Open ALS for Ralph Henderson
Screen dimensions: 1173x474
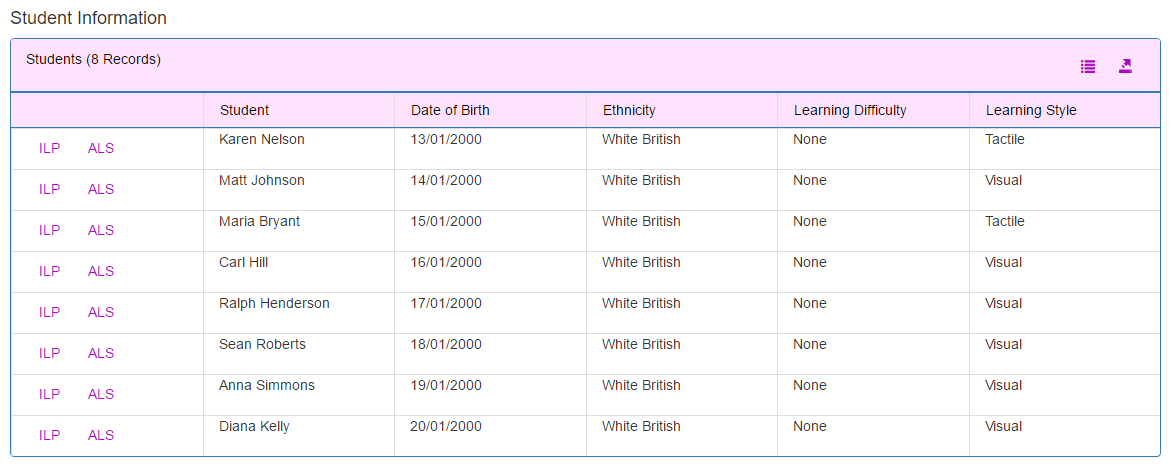tap(101, 313)
